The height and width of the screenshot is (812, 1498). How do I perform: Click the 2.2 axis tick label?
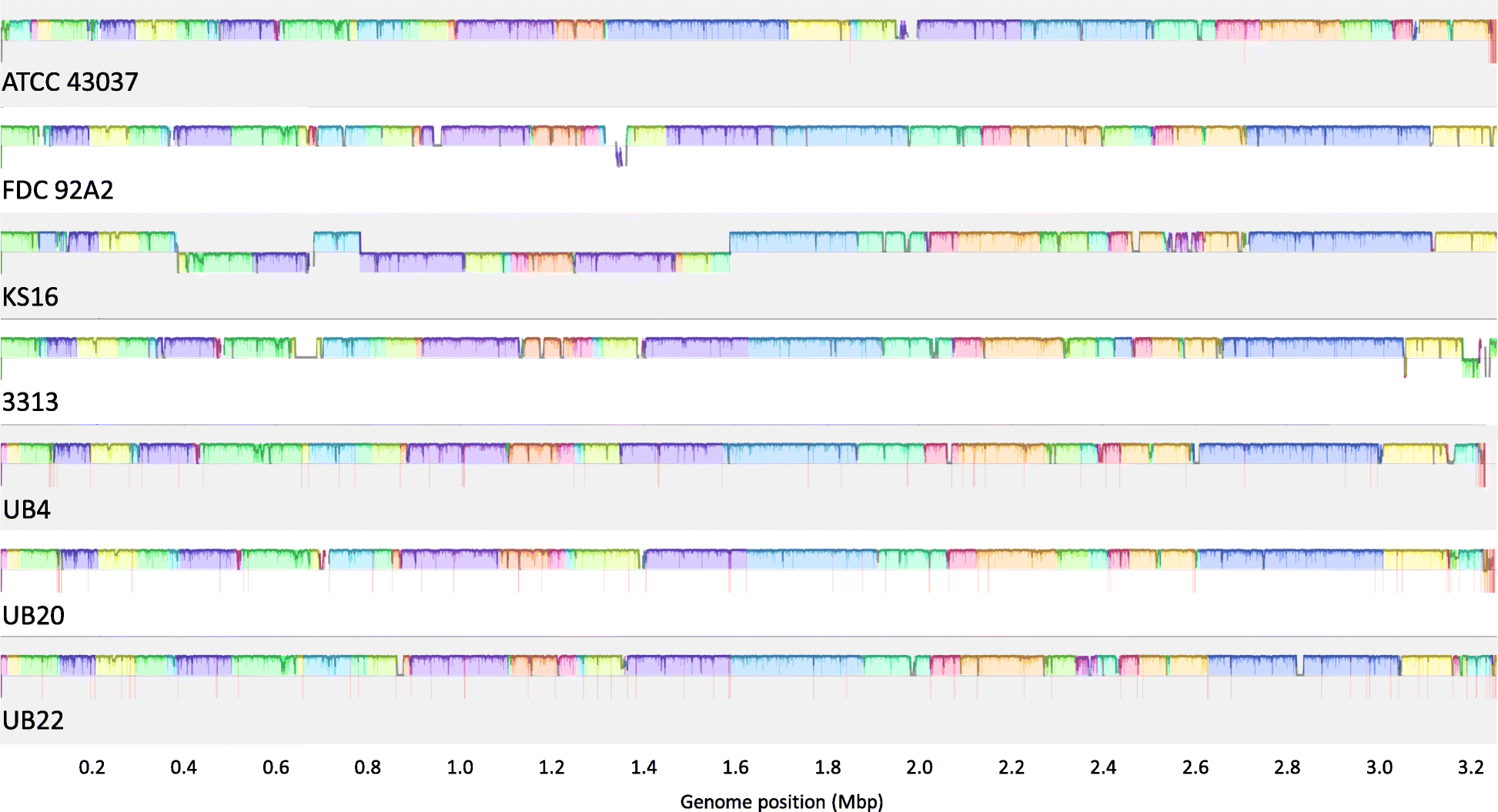click(x=1011, y=767)
